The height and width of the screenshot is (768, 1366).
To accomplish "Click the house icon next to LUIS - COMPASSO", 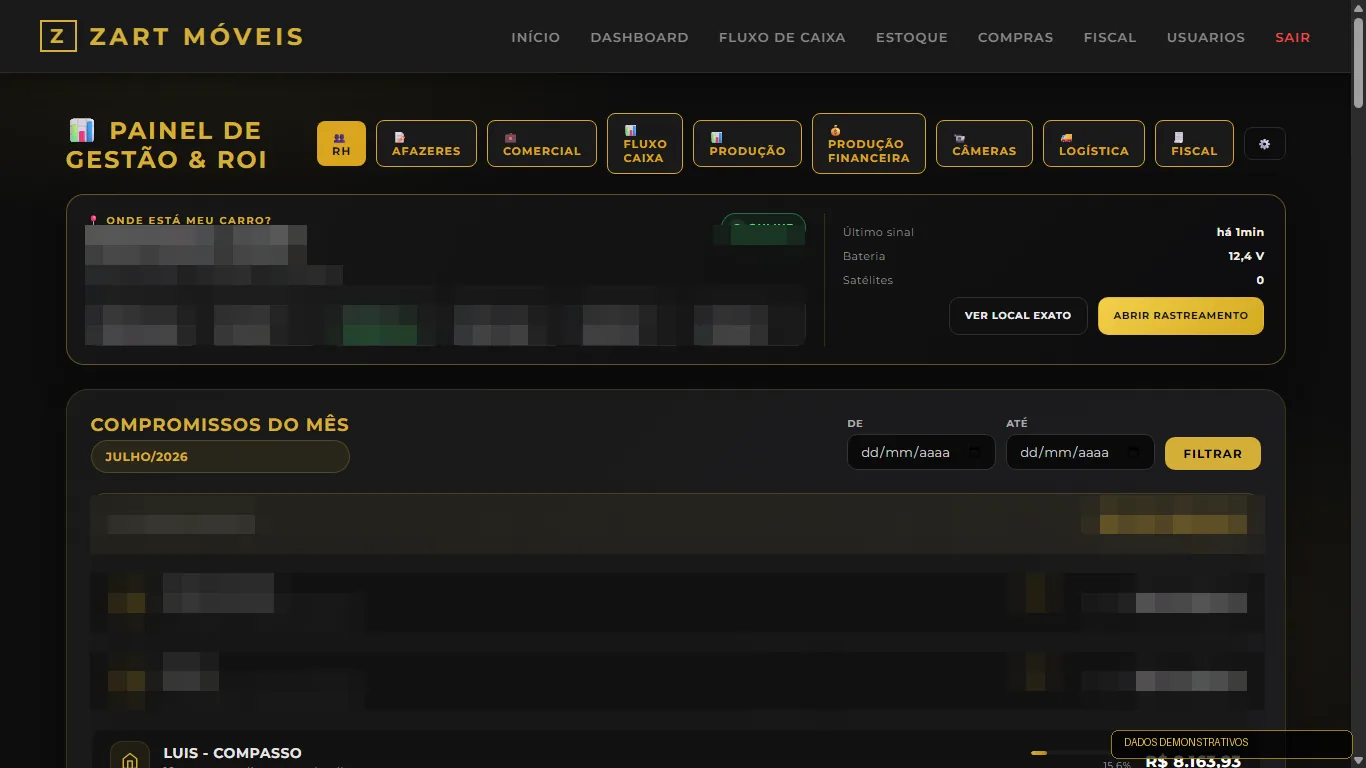I will [x=129, y=760].
